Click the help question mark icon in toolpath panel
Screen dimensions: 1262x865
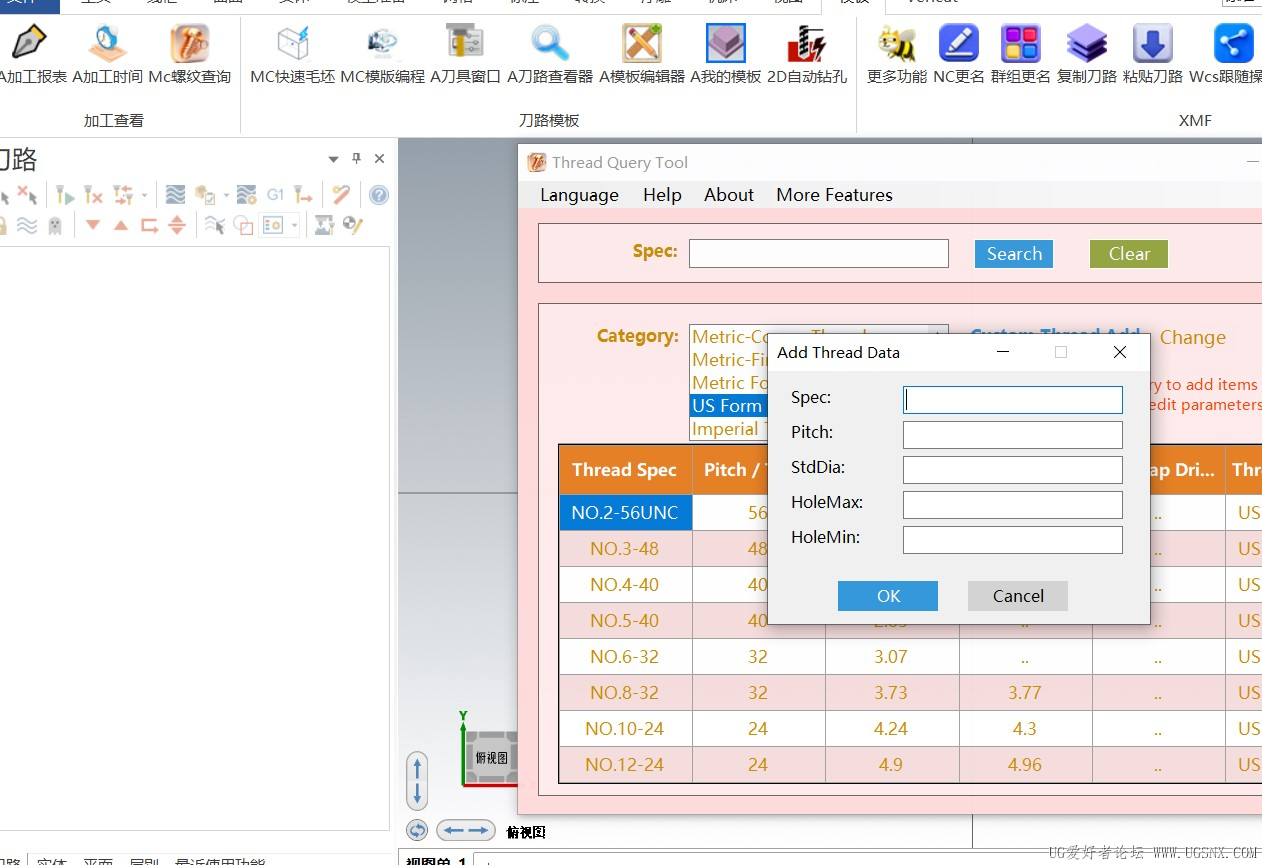(x=379, y=195)
